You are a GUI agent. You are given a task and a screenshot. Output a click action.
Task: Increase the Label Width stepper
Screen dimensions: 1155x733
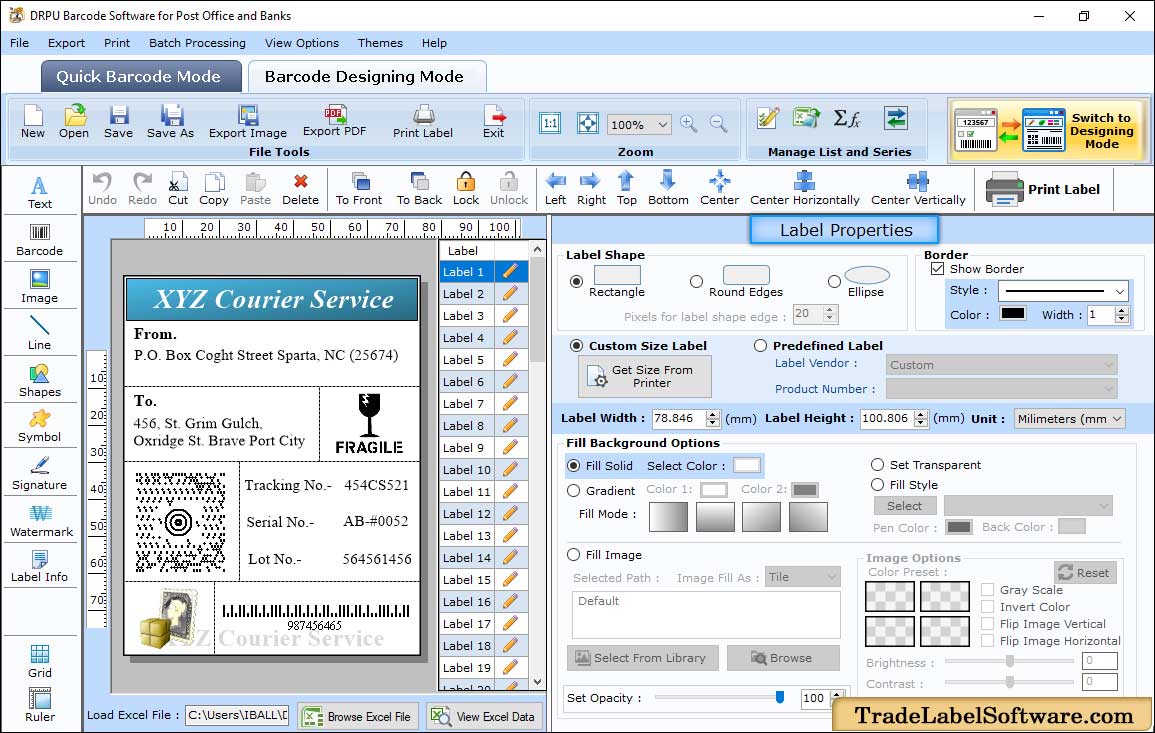click(712, 414)
